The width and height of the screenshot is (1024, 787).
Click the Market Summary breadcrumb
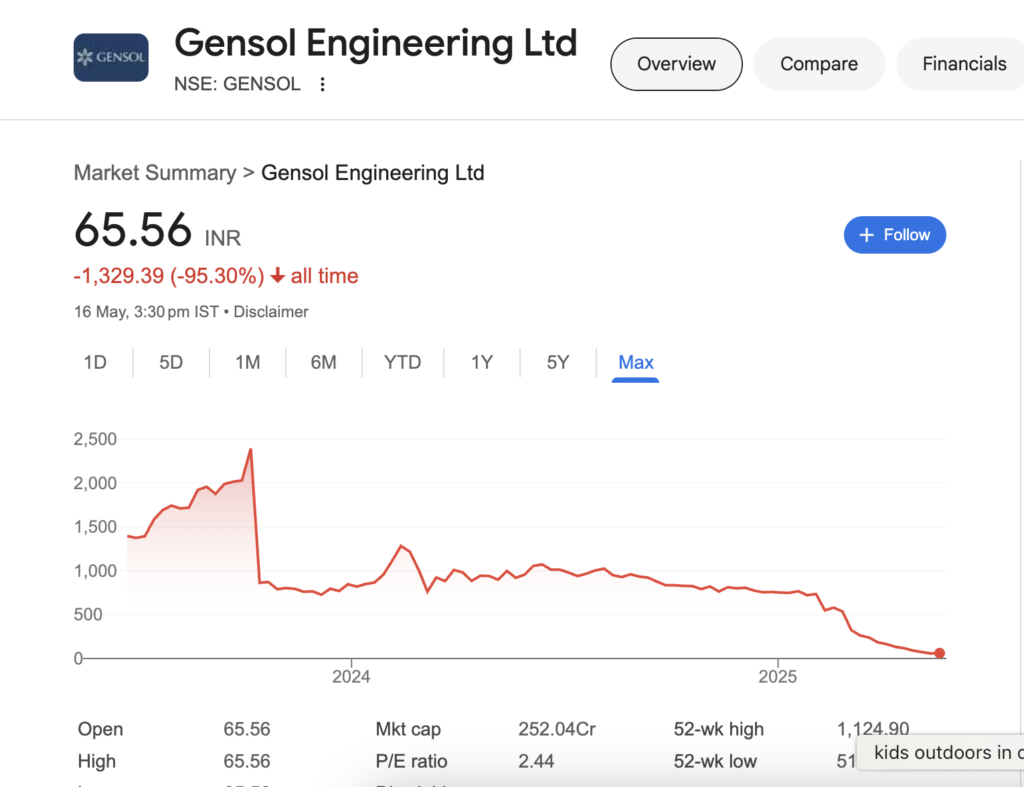155,172
